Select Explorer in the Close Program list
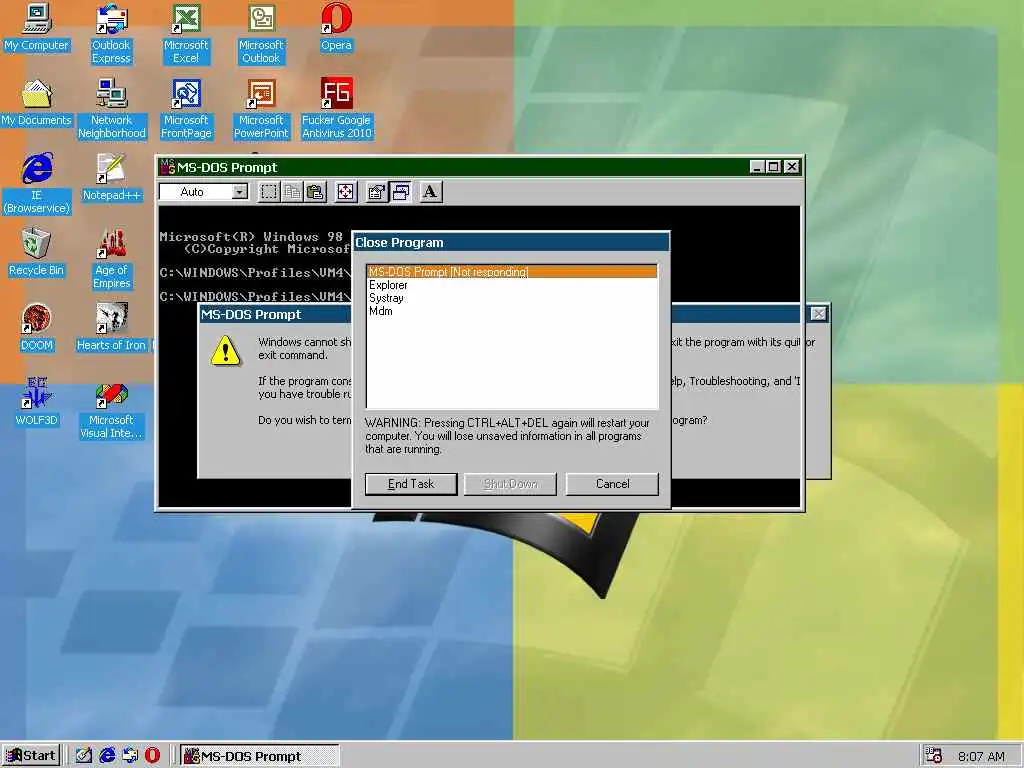Image resolution: width=1024 pixels, height=768 pixels. [512, 285]
